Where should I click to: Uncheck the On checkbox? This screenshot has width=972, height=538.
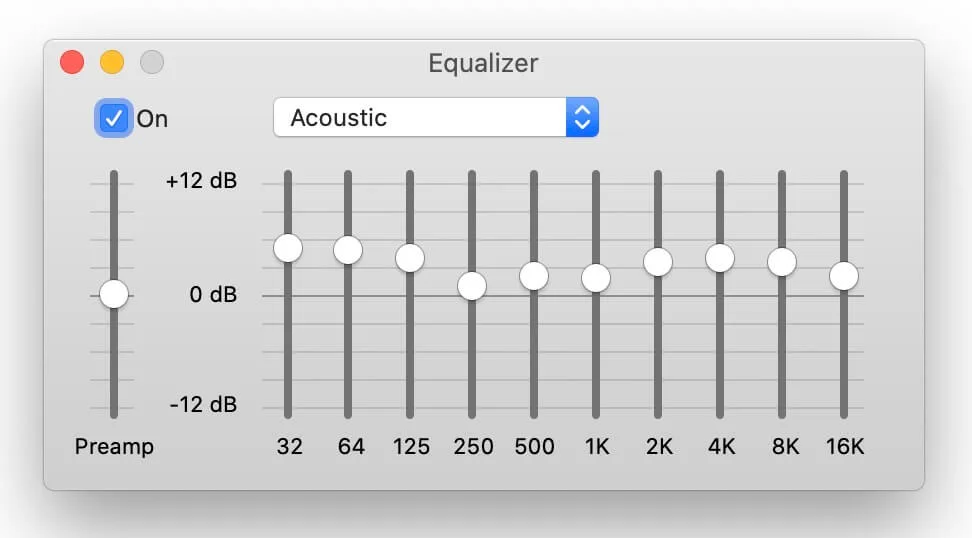113,118
